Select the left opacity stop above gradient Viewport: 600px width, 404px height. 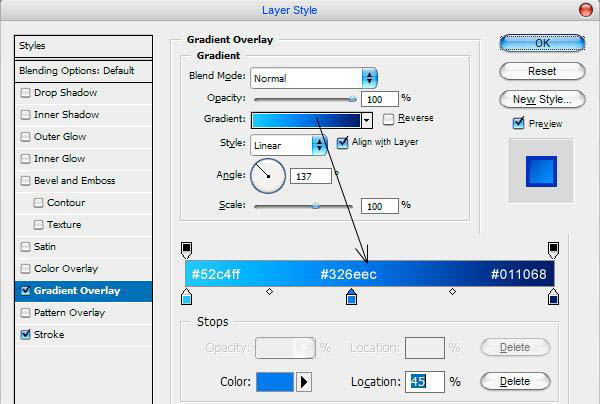tap(186, 250)
